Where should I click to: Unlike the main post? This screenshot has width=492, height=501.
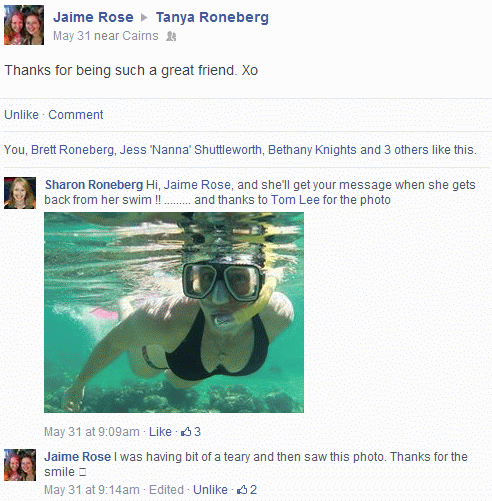pyautogui.click(x=21, y=115)
